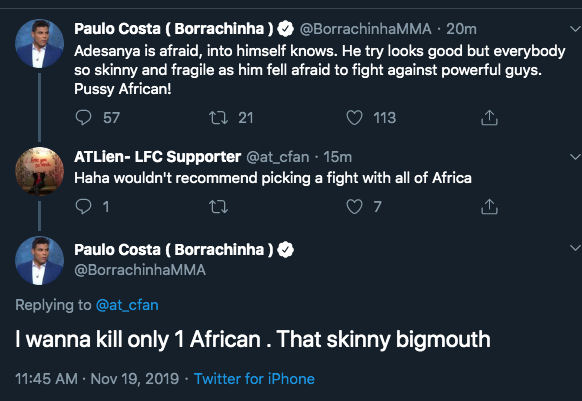Image resolution: width=582 pixels, height=401 pixels.
Task: Like the tweet with 113 likes
Action: tap(354, 118)
